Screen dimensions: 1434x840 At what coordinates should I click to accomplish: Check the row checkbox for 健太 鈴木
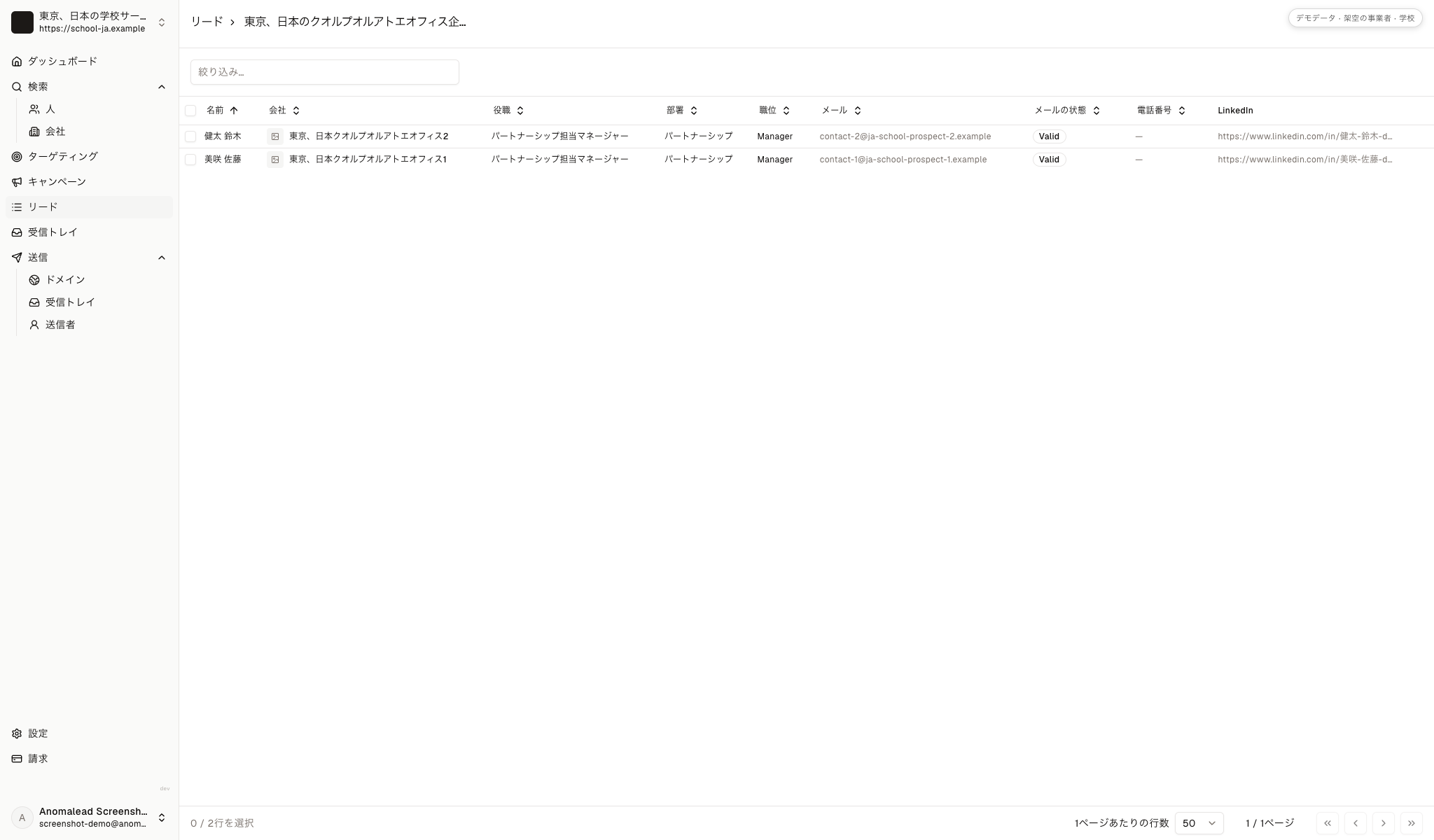tap(190, 136)
